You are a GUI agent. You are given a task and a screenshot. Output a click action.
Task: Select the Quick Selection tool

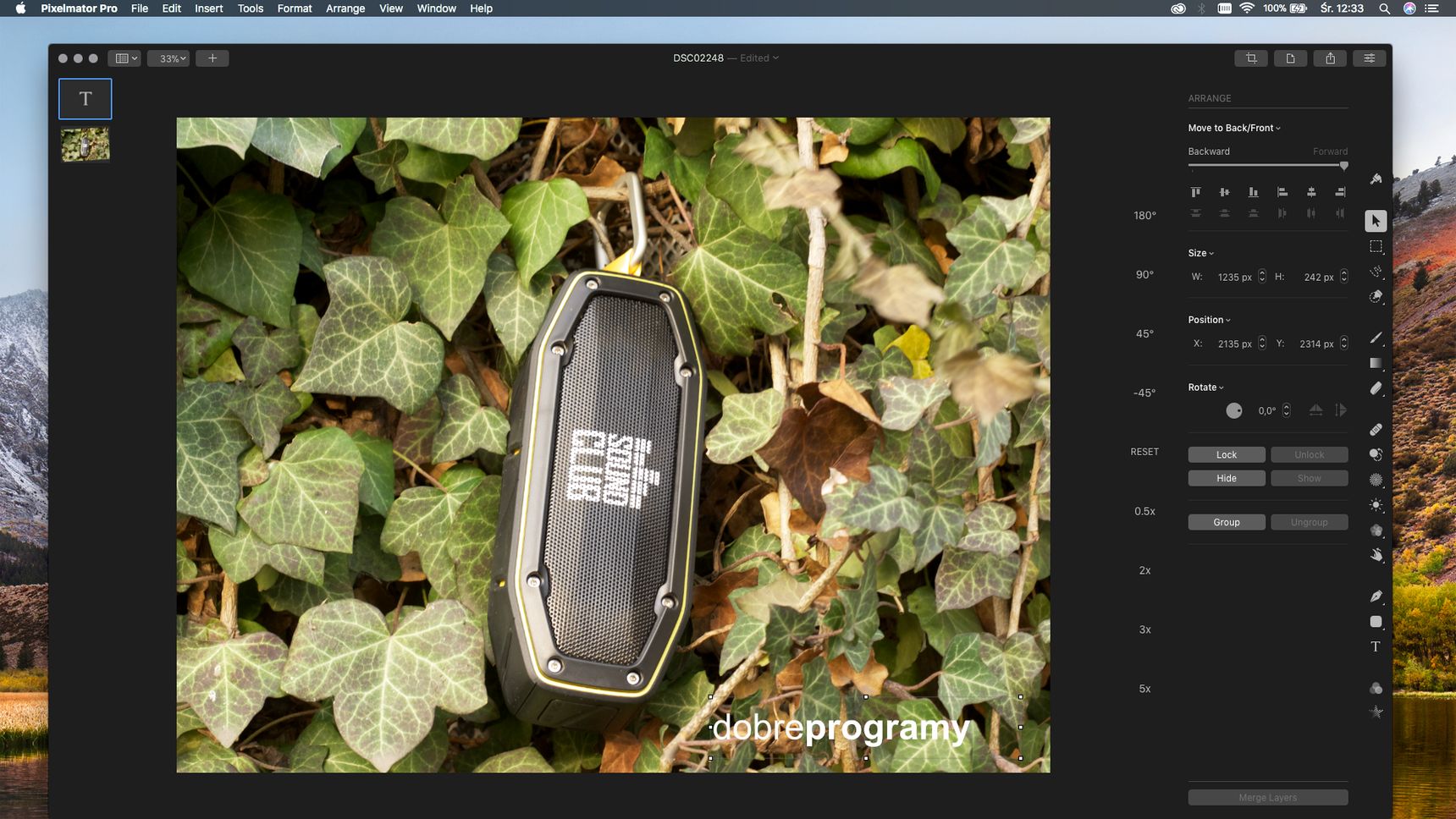pyautogui.click(x=1376, y=297)
